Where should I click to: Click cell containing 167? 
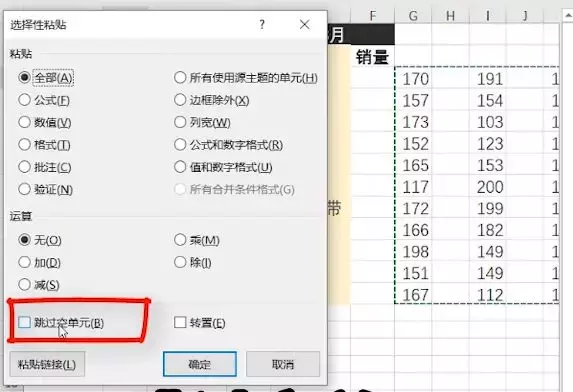(413, 294)
